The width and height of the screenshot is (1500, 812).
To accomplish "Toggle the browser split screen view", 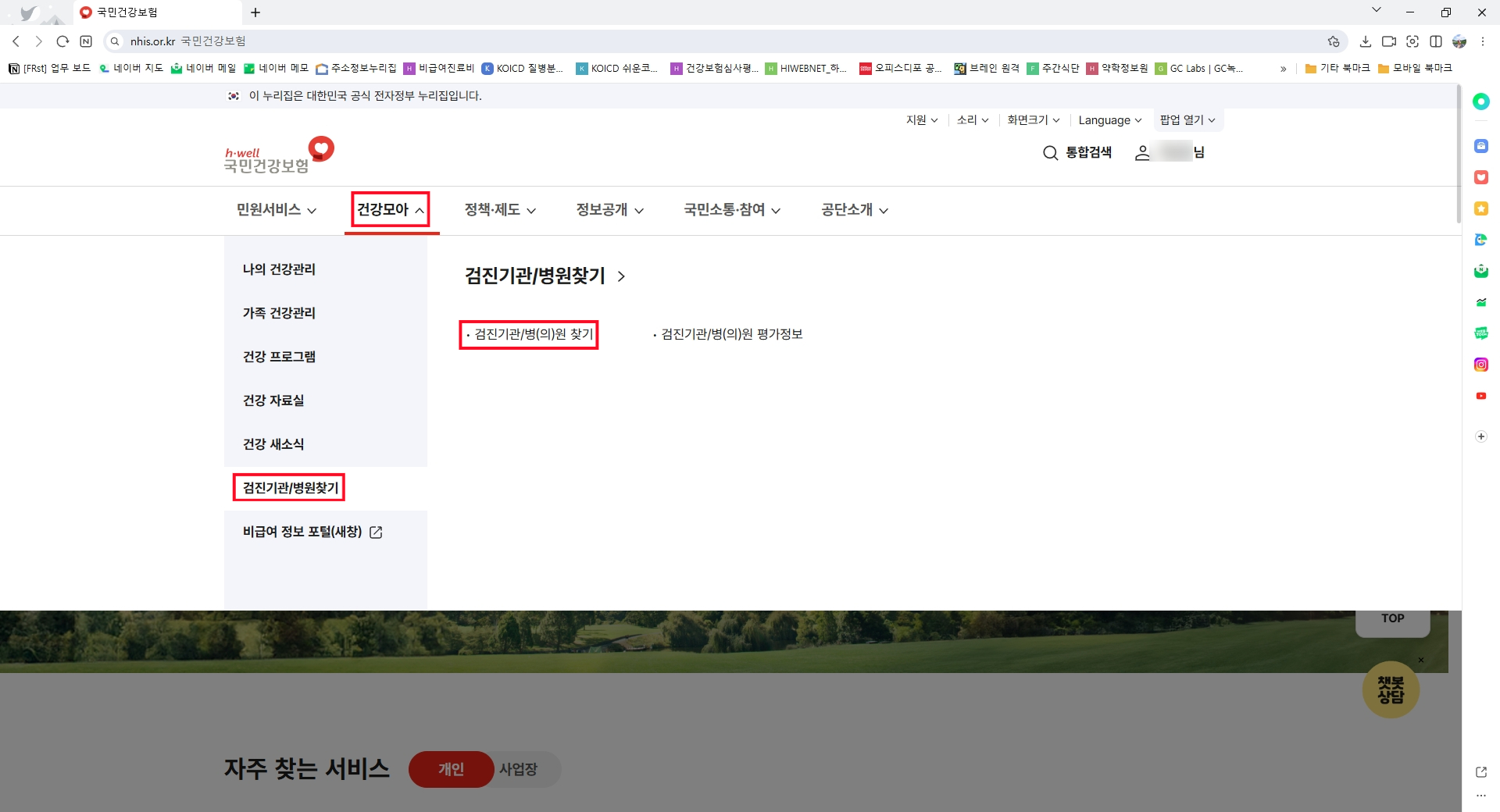I will tap(1437, 41).
